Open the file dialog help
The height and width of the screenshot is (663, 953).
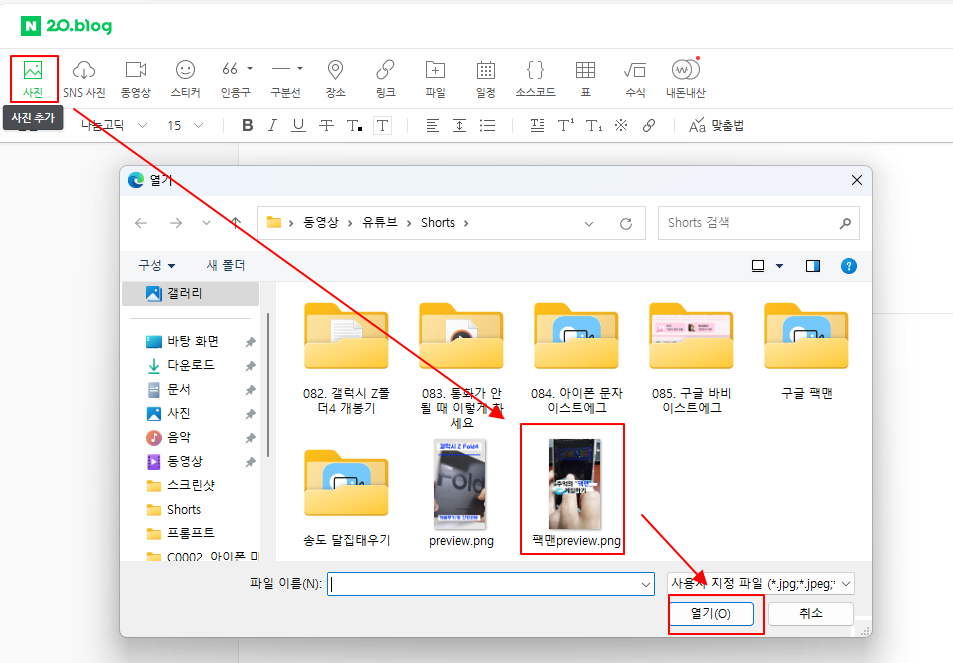[848, 266]
